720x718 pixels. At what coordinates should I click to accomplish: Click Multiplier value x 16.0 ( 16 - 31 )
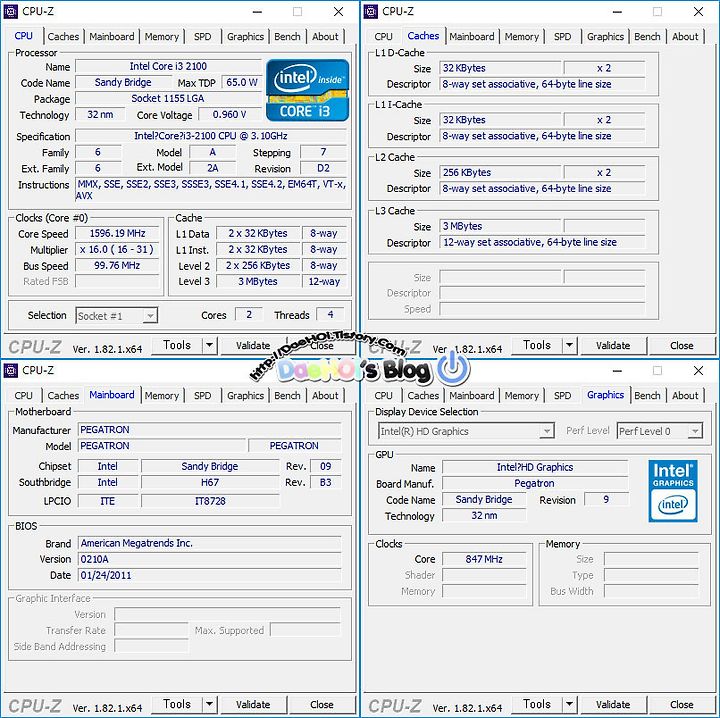[117, 249]
